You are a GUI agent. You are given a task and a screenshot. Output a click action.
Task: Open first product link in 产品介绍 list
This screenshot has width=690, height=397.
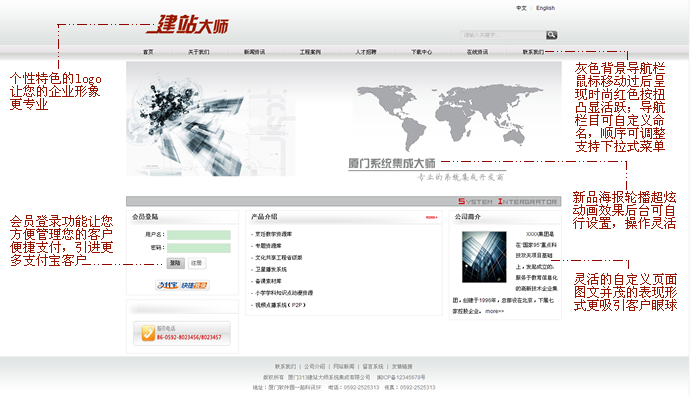coord(273,234)
